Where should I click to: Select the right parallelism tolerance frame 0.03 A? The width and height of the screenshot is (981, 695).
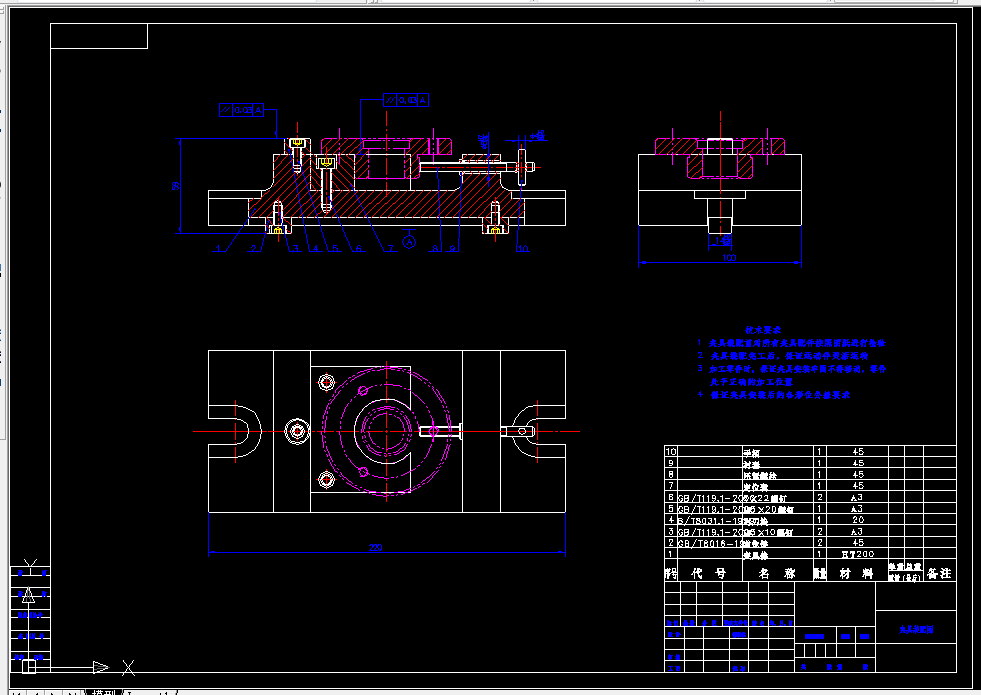pyautogui.click(x=406, y=100)
